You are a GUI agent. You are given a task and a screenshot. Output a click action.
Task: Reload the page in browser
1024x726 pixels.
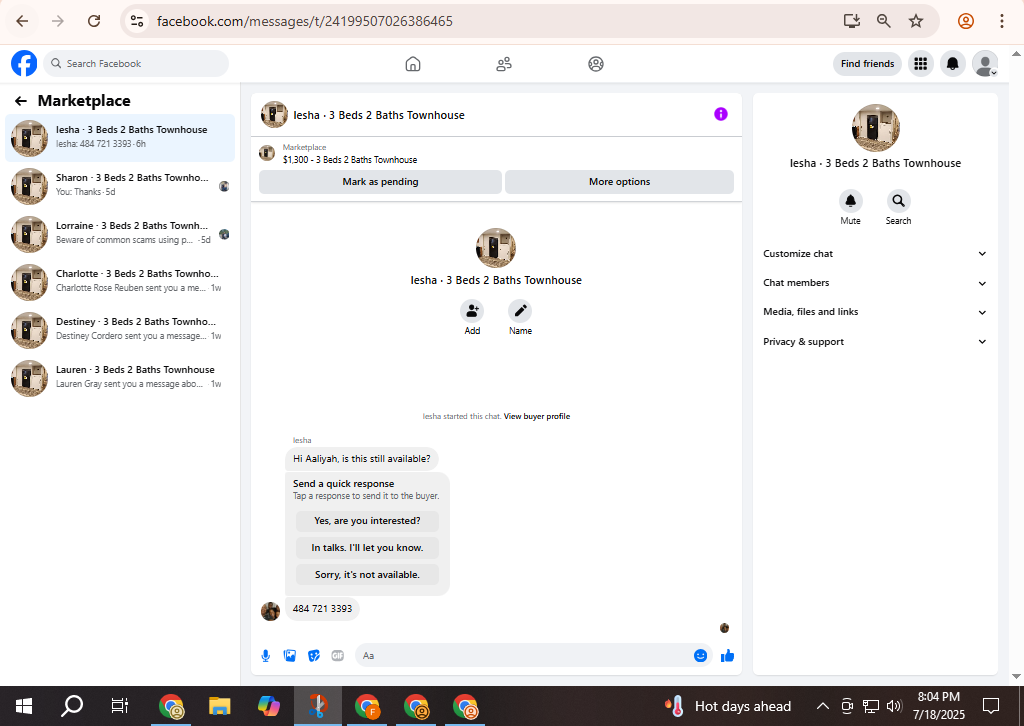tap(94, 21)
